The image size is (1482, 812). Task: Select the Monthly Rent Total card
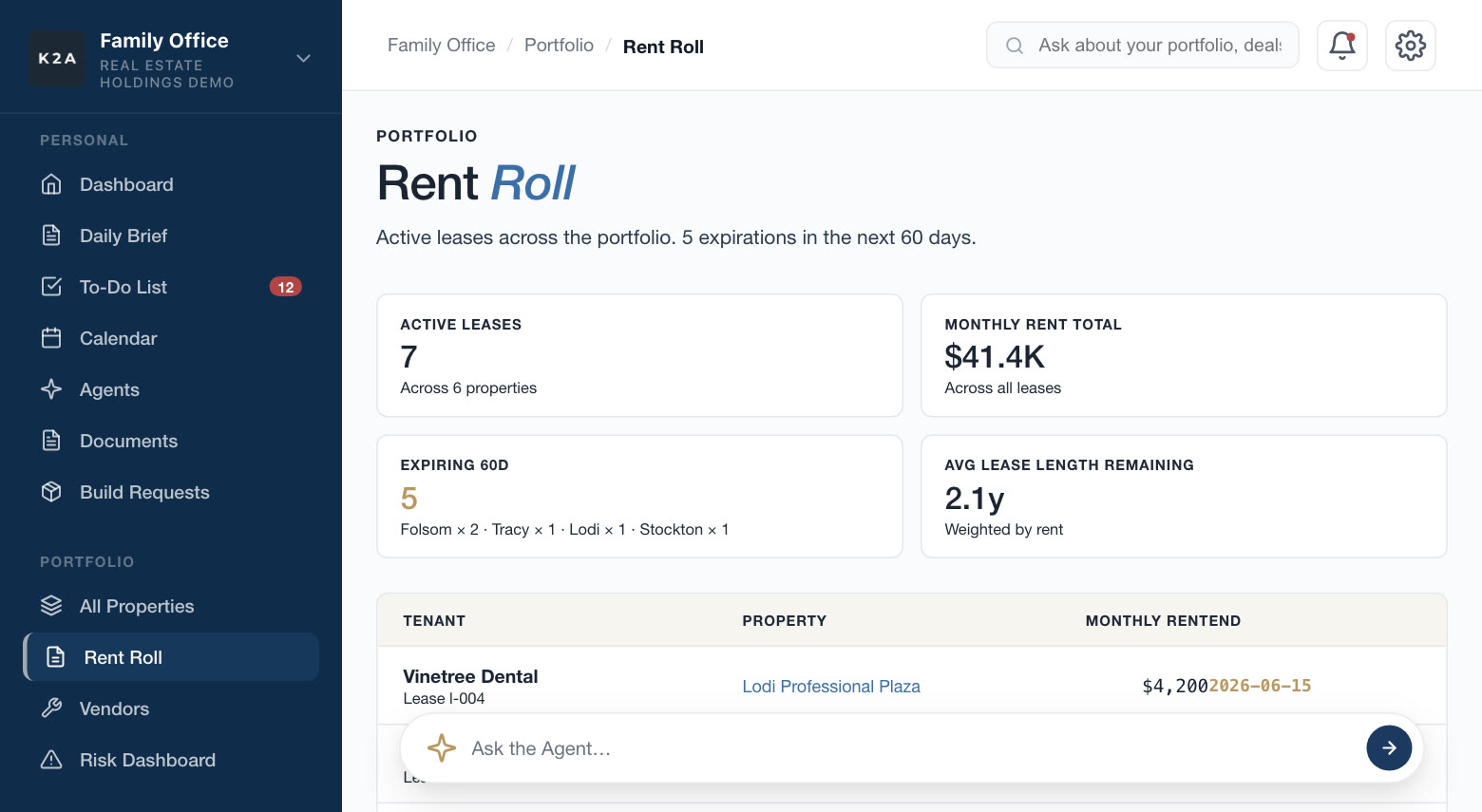tap(1184, 355)
